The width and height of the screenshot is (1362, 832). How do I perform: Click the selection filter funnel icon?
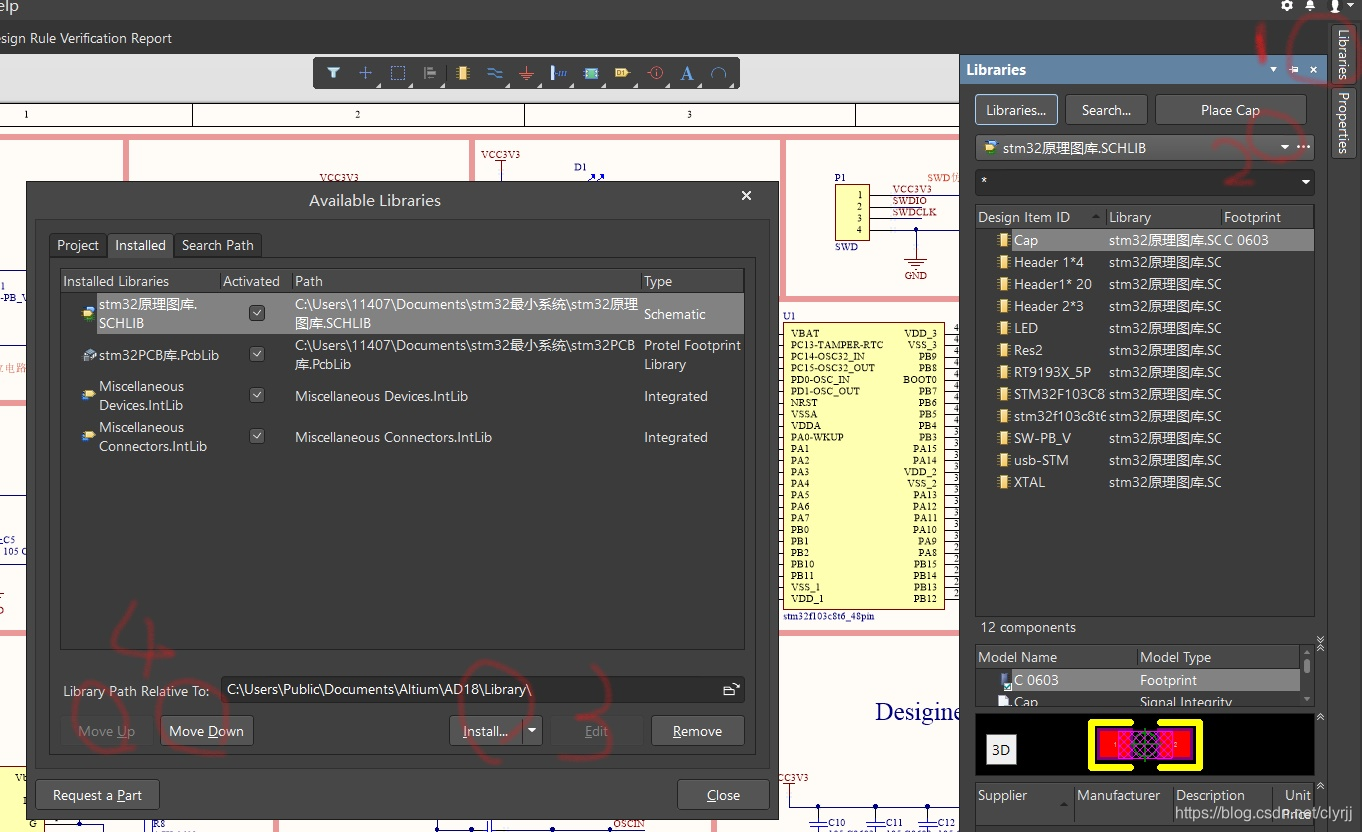(x=334, y=73)
